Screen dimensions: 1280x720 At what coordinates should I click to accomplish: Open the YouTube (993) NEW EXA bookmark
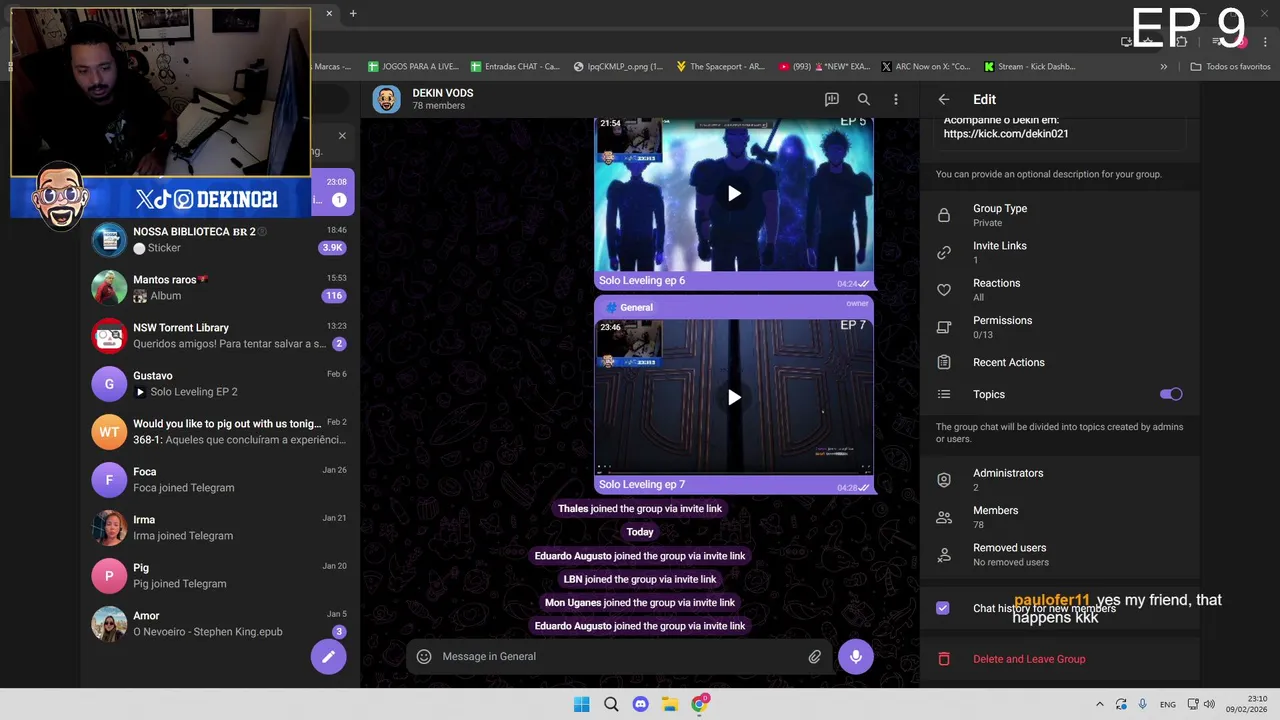click(x=823, y=67)
